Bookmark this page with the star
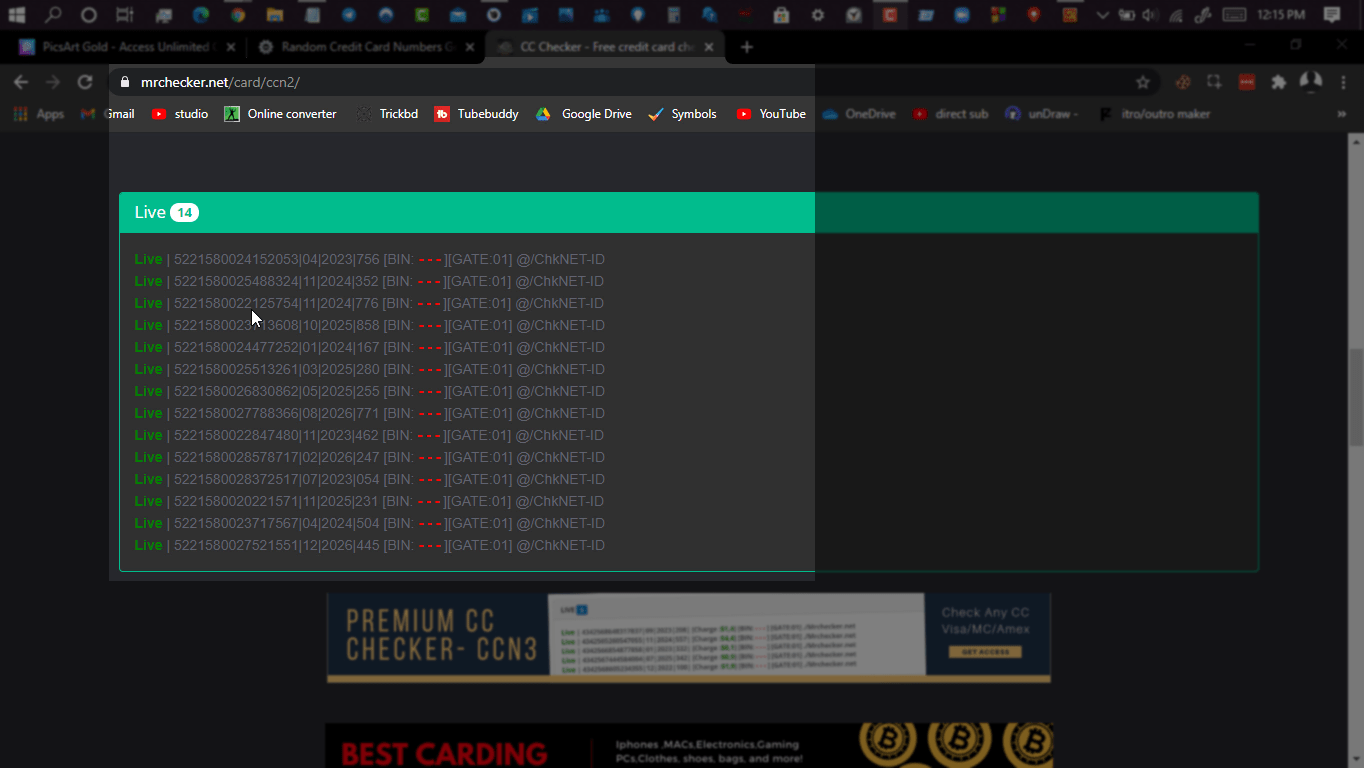 (1143, 82)
